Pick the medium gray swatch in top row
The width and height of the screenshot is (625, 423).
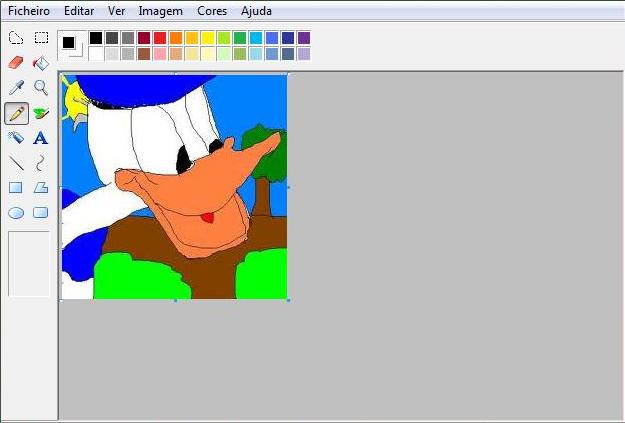coord(128,38)
